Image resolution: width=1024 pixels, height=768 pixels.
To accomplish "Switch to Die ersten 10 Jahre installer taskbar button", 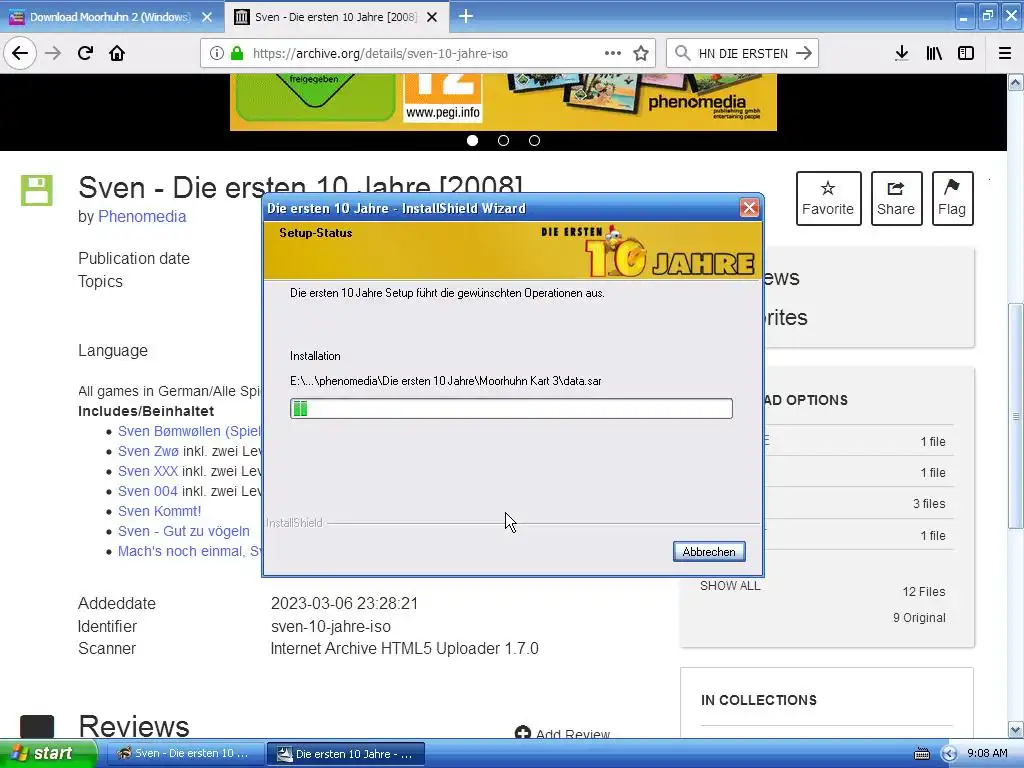I will click(346, 754).
